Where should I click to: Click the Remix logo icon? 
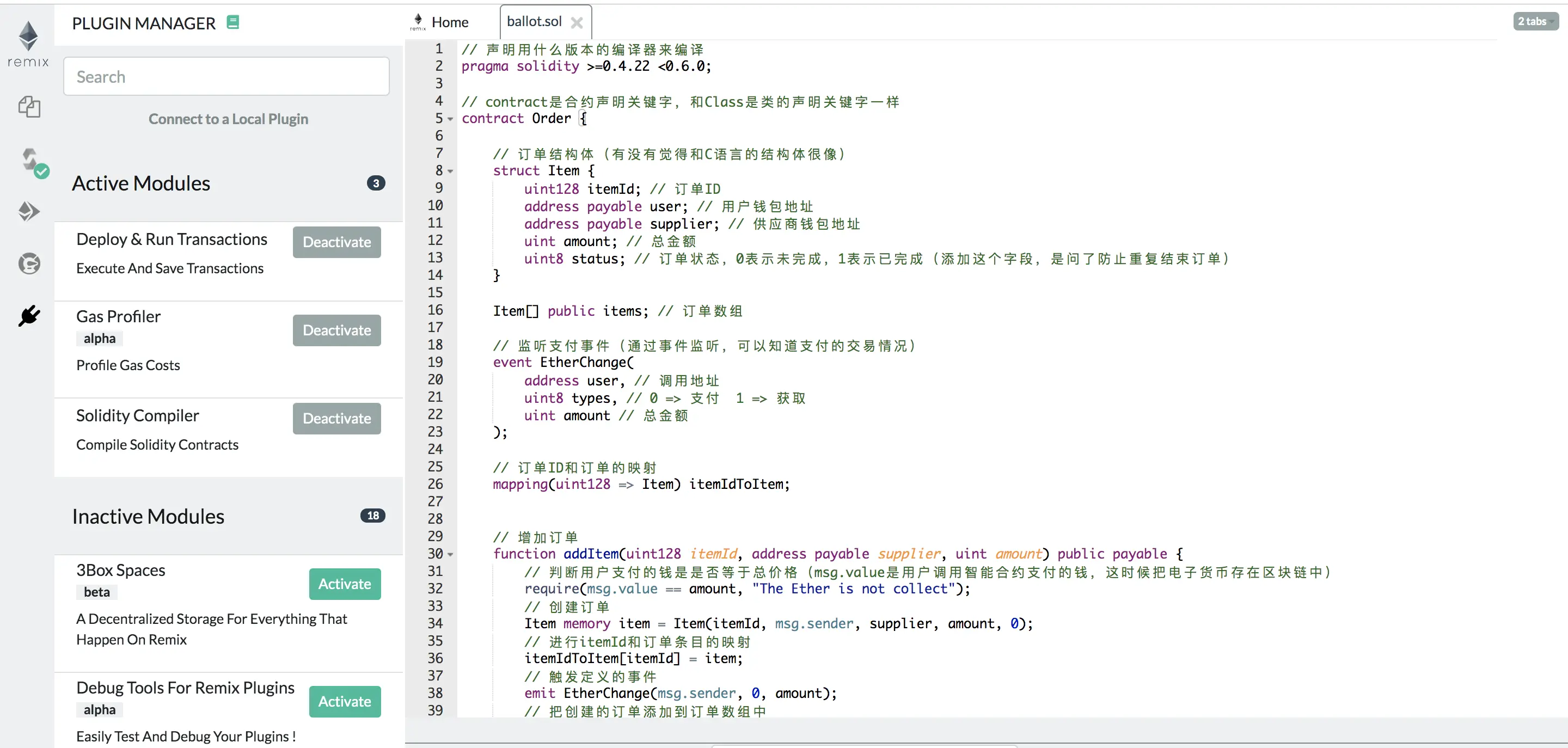pos(28,42)
